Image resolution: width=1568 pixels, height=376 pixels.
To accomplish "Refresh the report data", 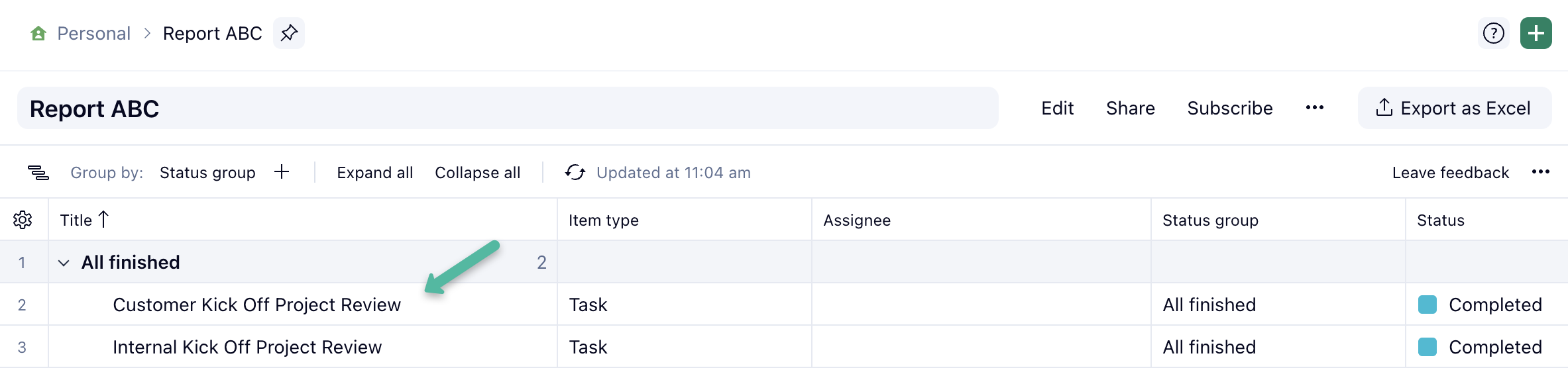I will pyautogui.click(x=575, y=173).
